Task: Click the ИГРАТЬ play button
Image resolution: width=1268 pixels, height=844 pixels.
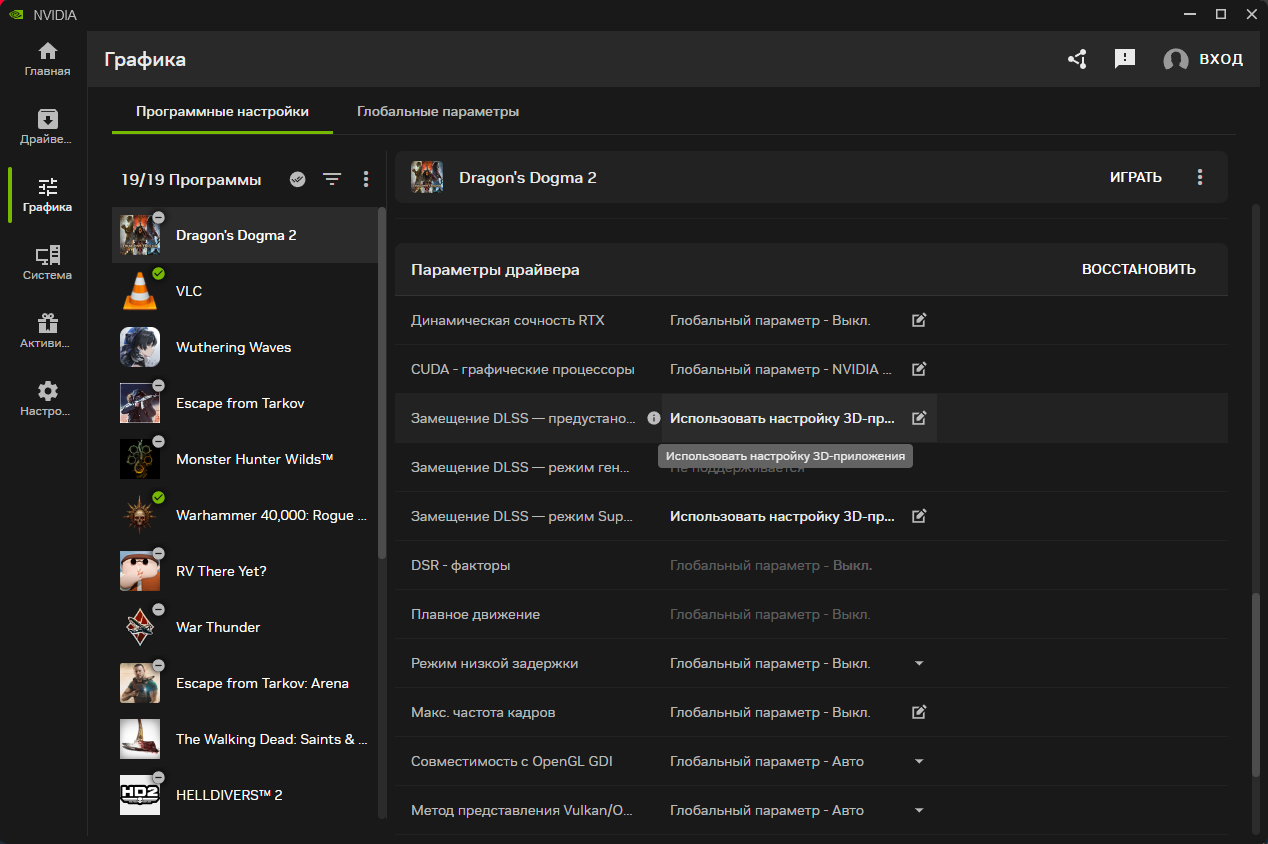Action: pyautogui.click(x=1136, y=177)
